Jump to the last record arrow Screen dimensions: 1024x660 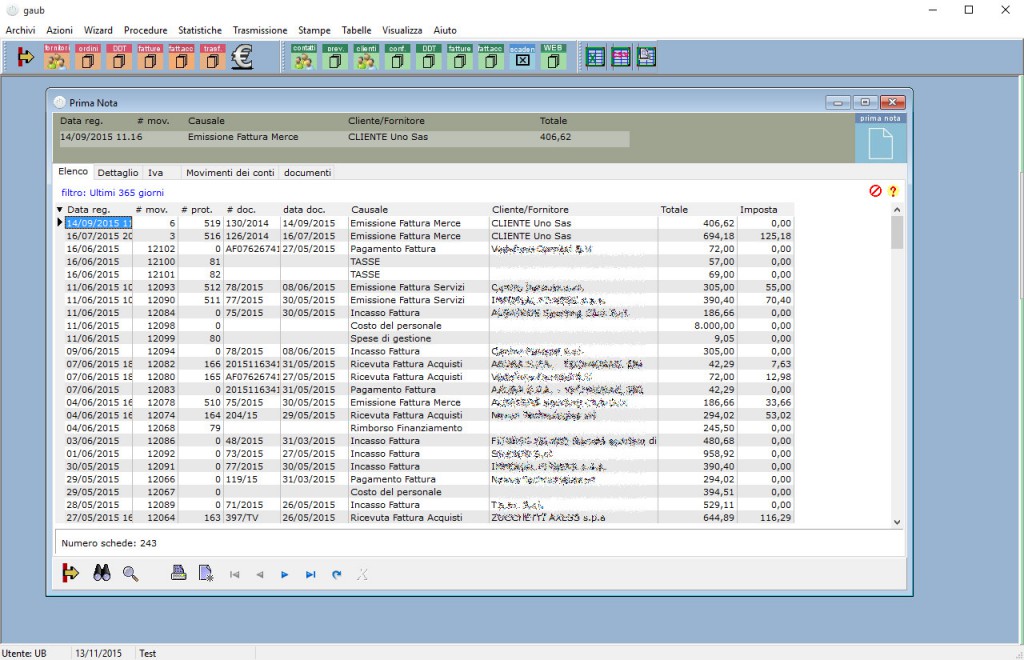(311, 574)
